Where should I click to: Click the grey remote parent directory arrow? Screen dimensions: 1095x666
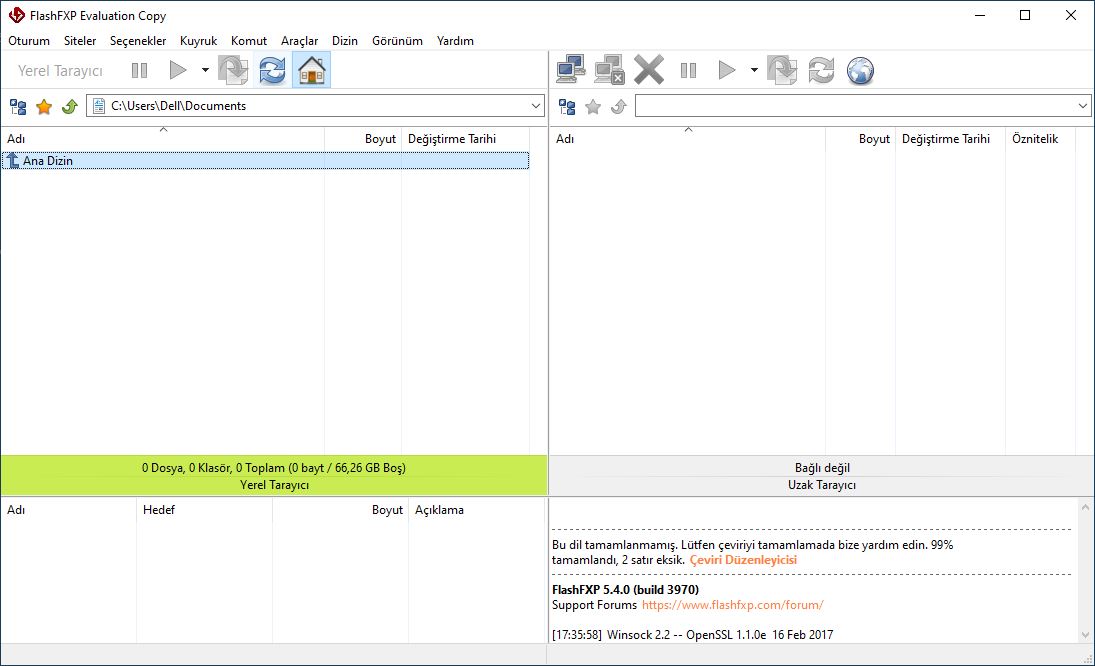pyautogui.click(x=619, y=106)
